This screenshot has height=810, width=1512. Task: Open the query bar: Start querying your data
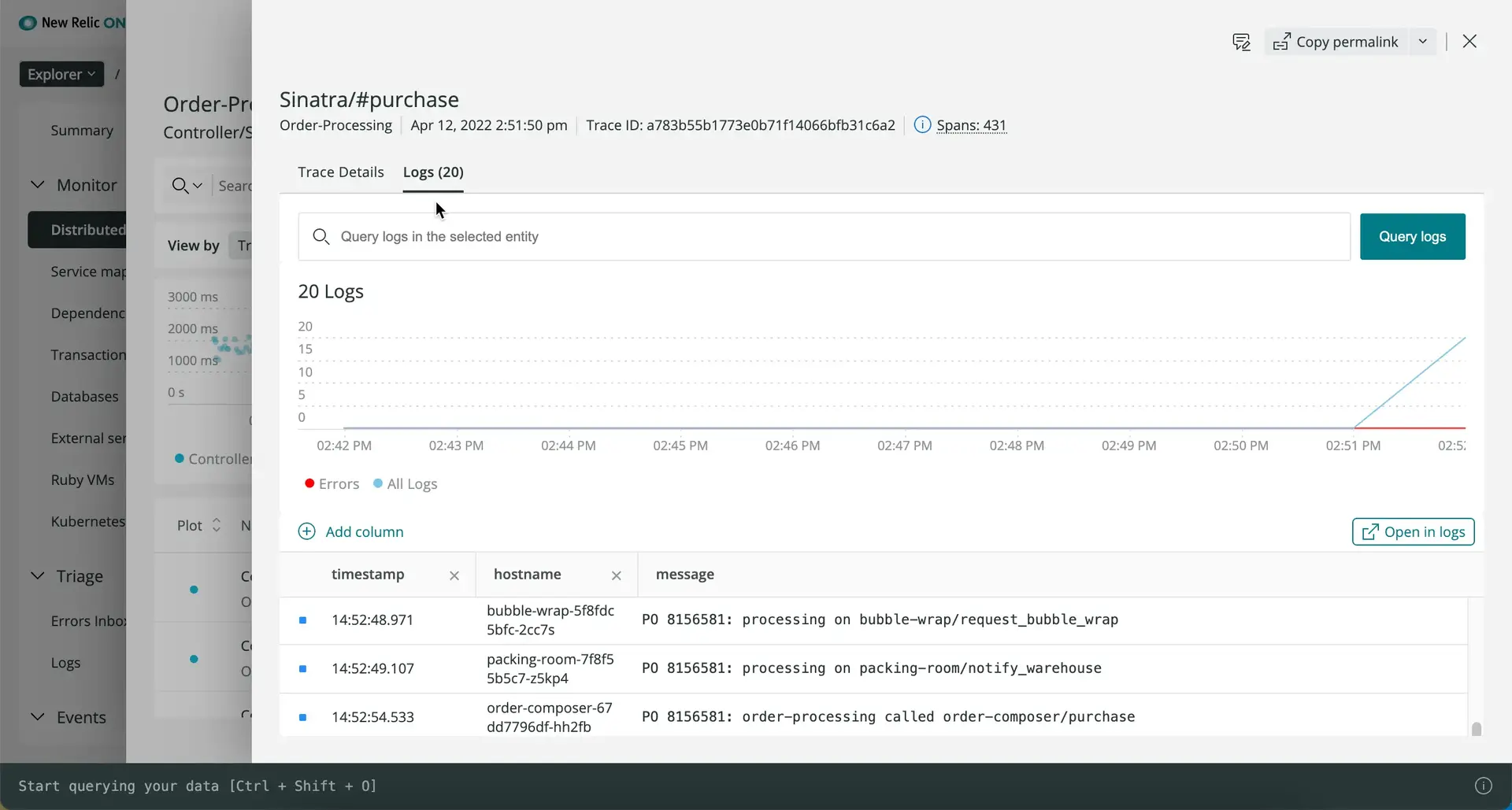[197, 786]
